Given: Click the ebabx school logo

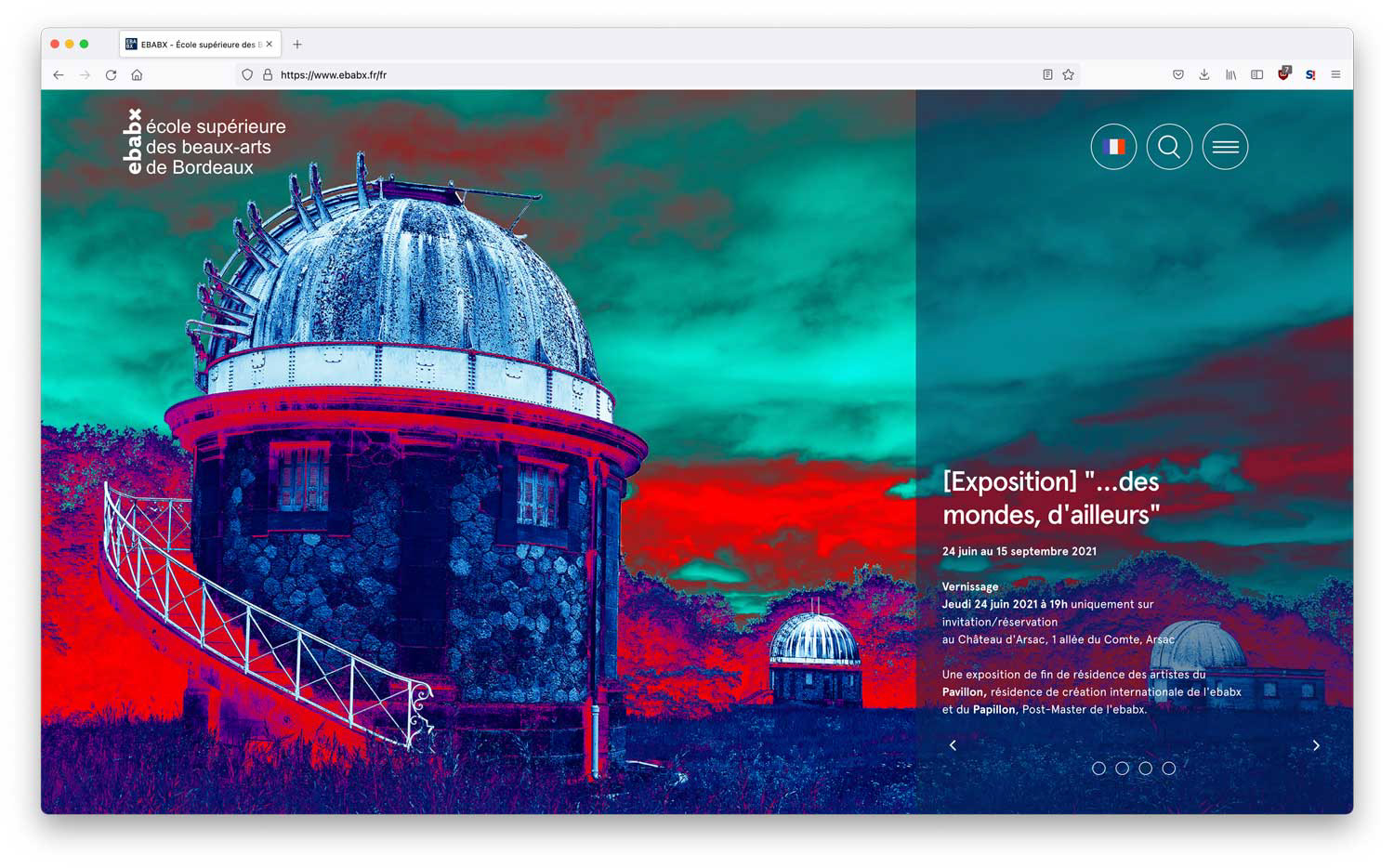Looking at the screenshot, I should click(204, 142).
